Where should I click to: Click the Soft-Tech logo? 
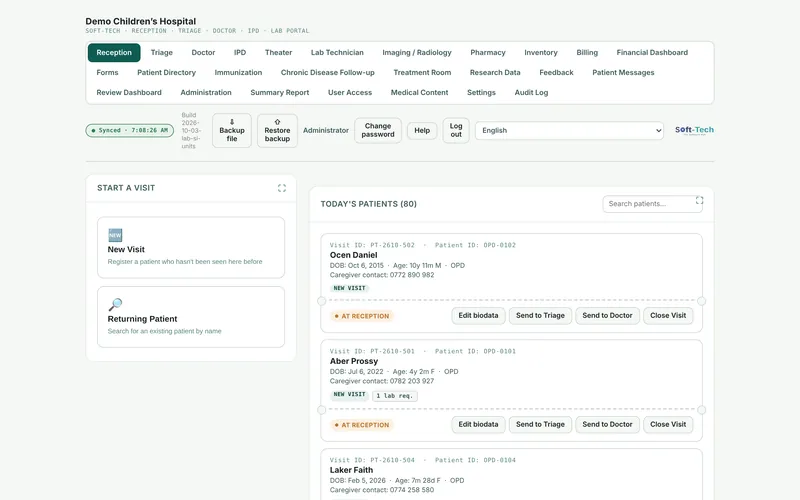pyautogui.click(x=694, y=130)
